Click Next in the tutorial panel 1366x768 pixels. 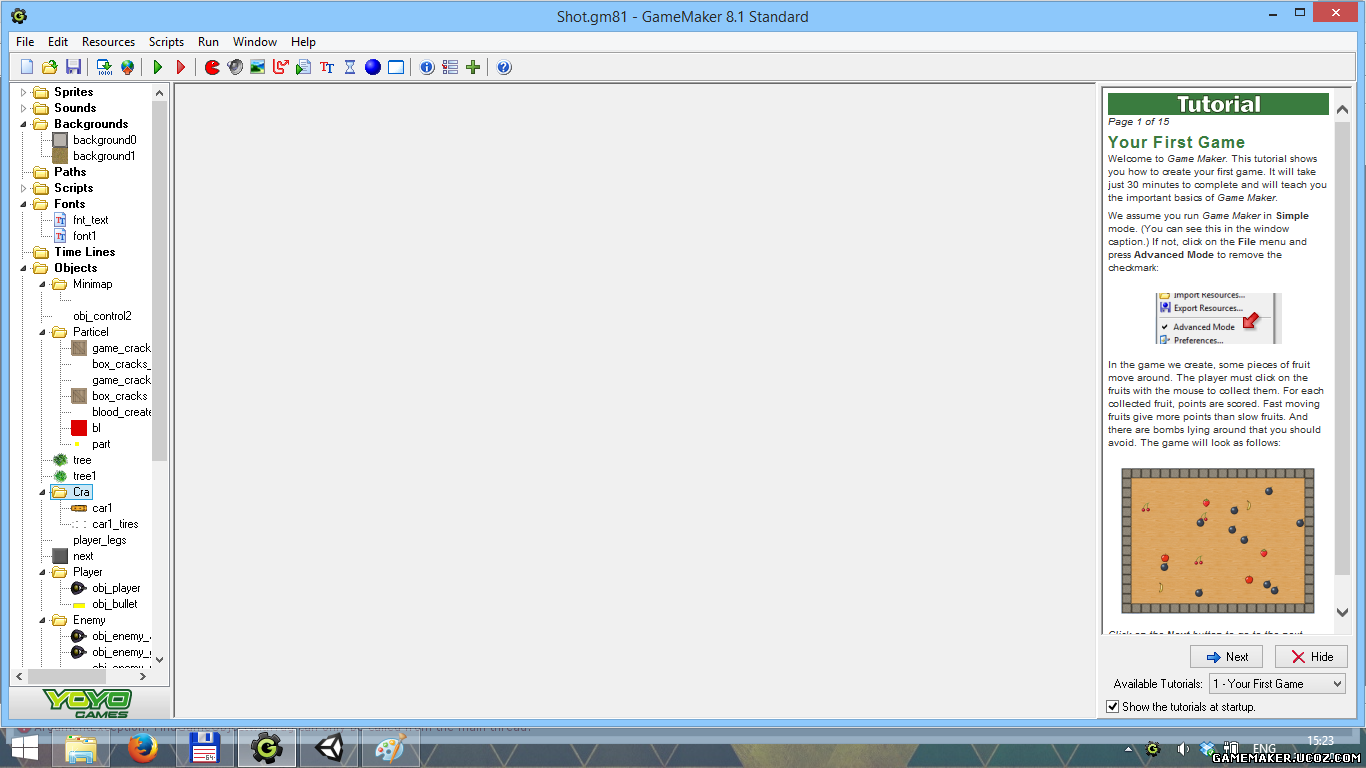[x=1226, y=657]
